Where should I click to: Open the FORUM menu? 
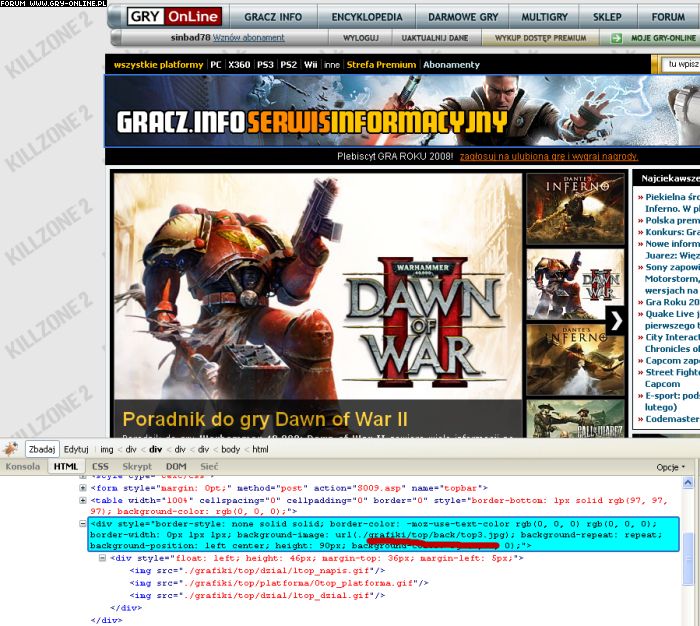coord(668,17)
